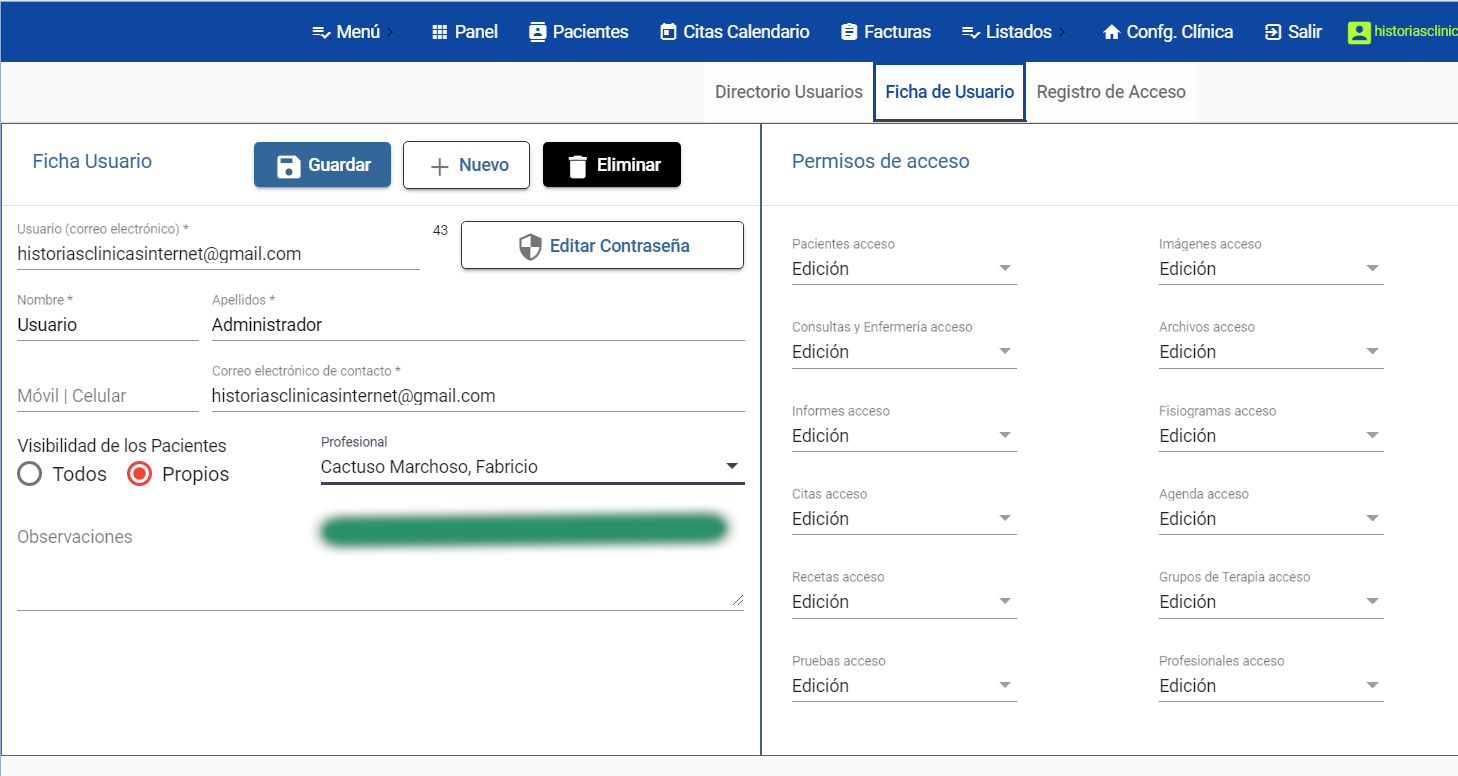Open the Imágenes acceso dropdown
This screenshot has width=1458, height=776.
[1271, 269]
